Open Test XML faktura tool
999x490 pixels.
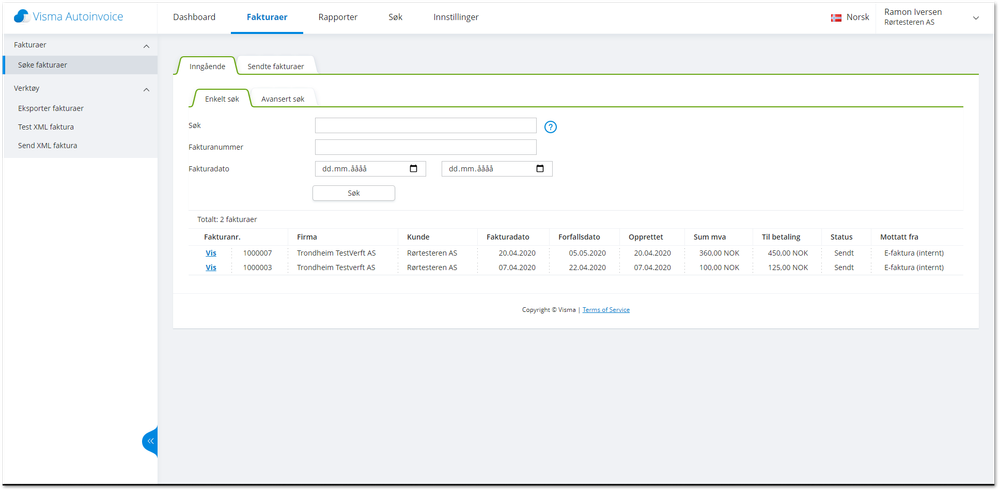coord(46,127)
